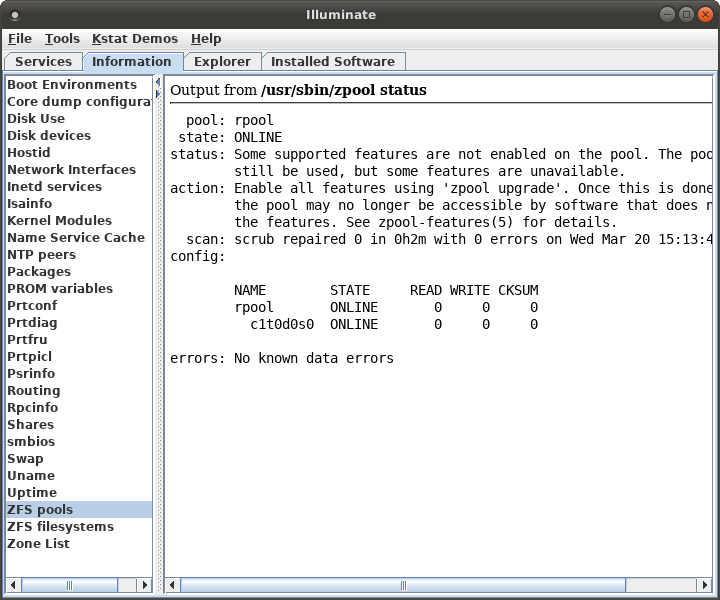Select Rpcinfo entry
This screenshot has width=720, height=600.
[x=79, y=407]
